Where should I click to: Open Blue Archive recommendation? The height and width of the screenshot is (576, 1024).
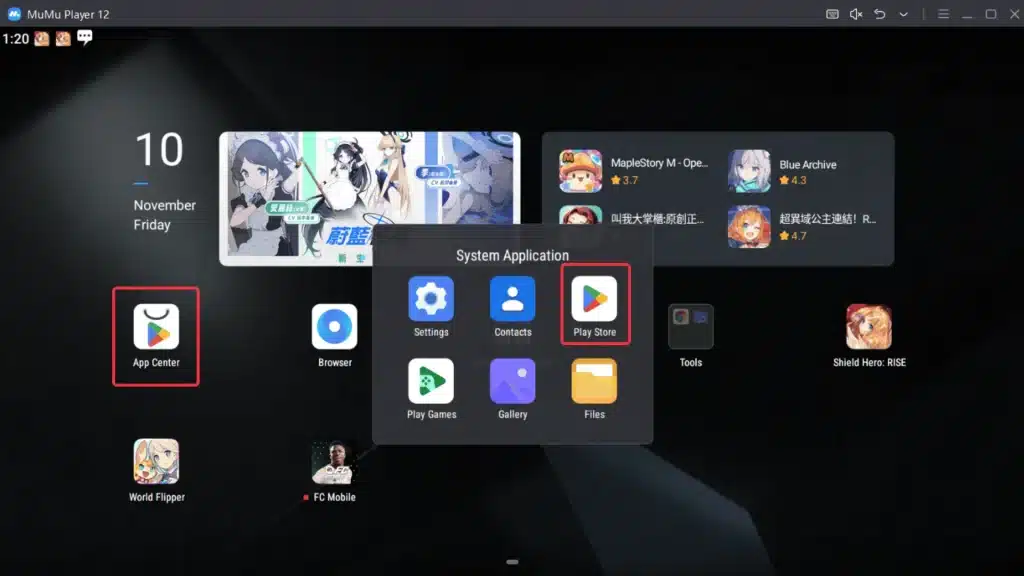pos(784,171)
